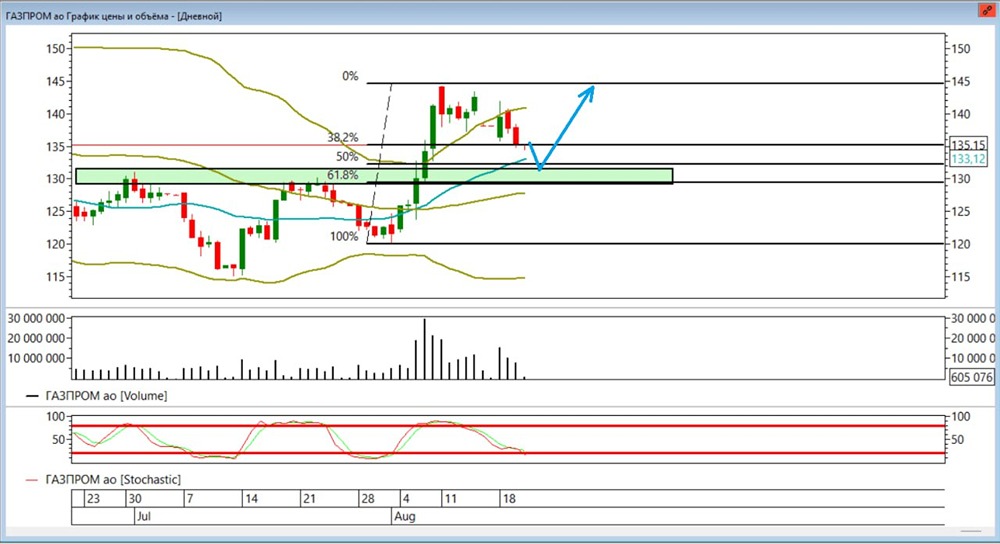Click date label '4' on time axis
1000x544 pixels.
[x=406, y=499]
